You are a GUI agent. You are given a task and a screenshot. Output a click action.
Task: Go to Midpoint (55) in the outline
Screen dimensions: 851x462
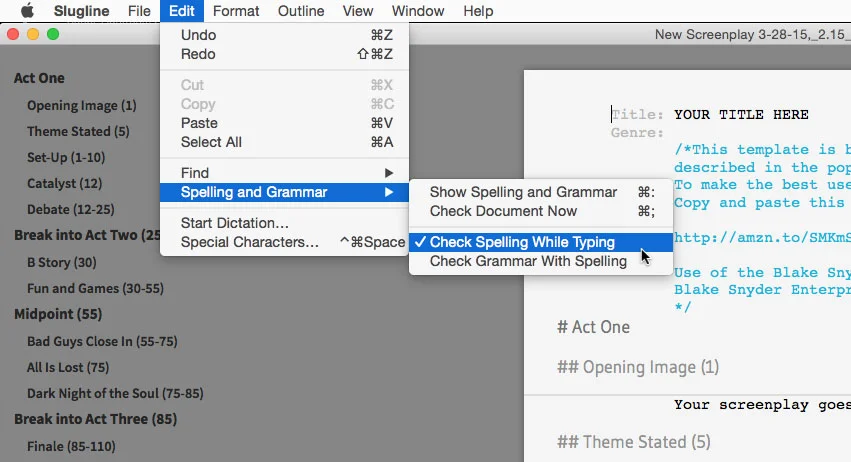(58, 314)
